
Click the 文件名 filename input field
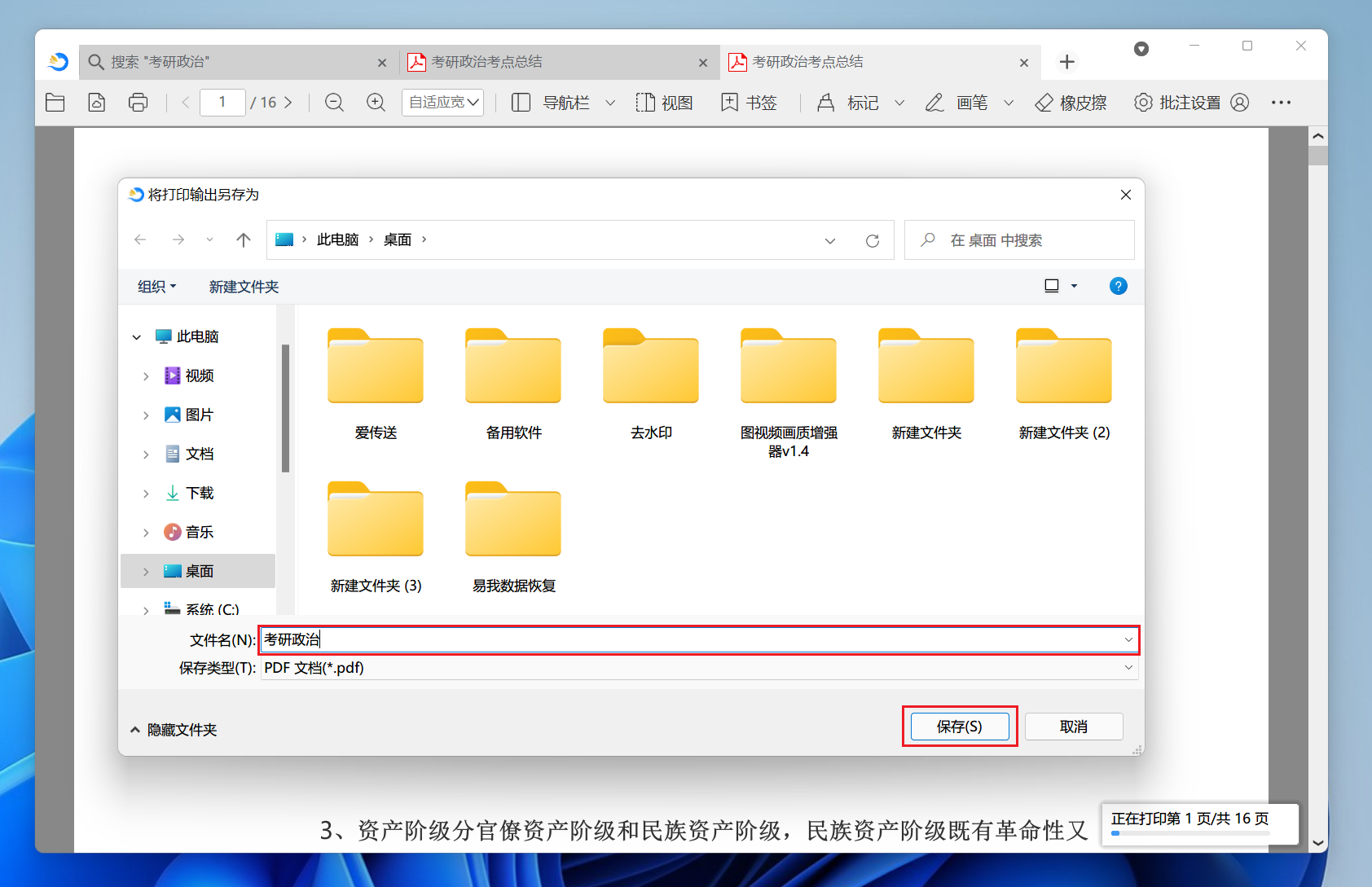698,640
